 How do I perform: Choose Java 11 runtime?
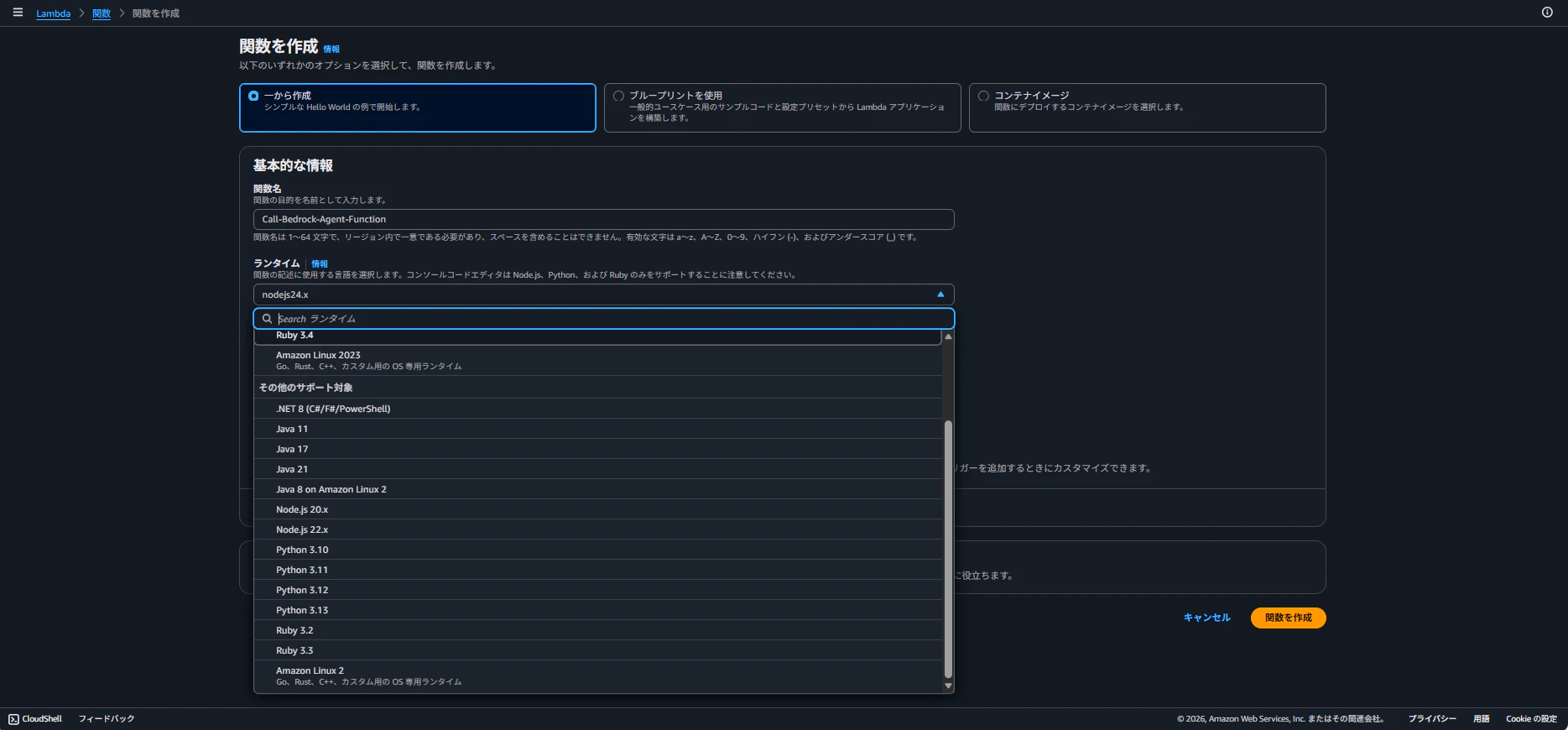click(x=598, y=429)
